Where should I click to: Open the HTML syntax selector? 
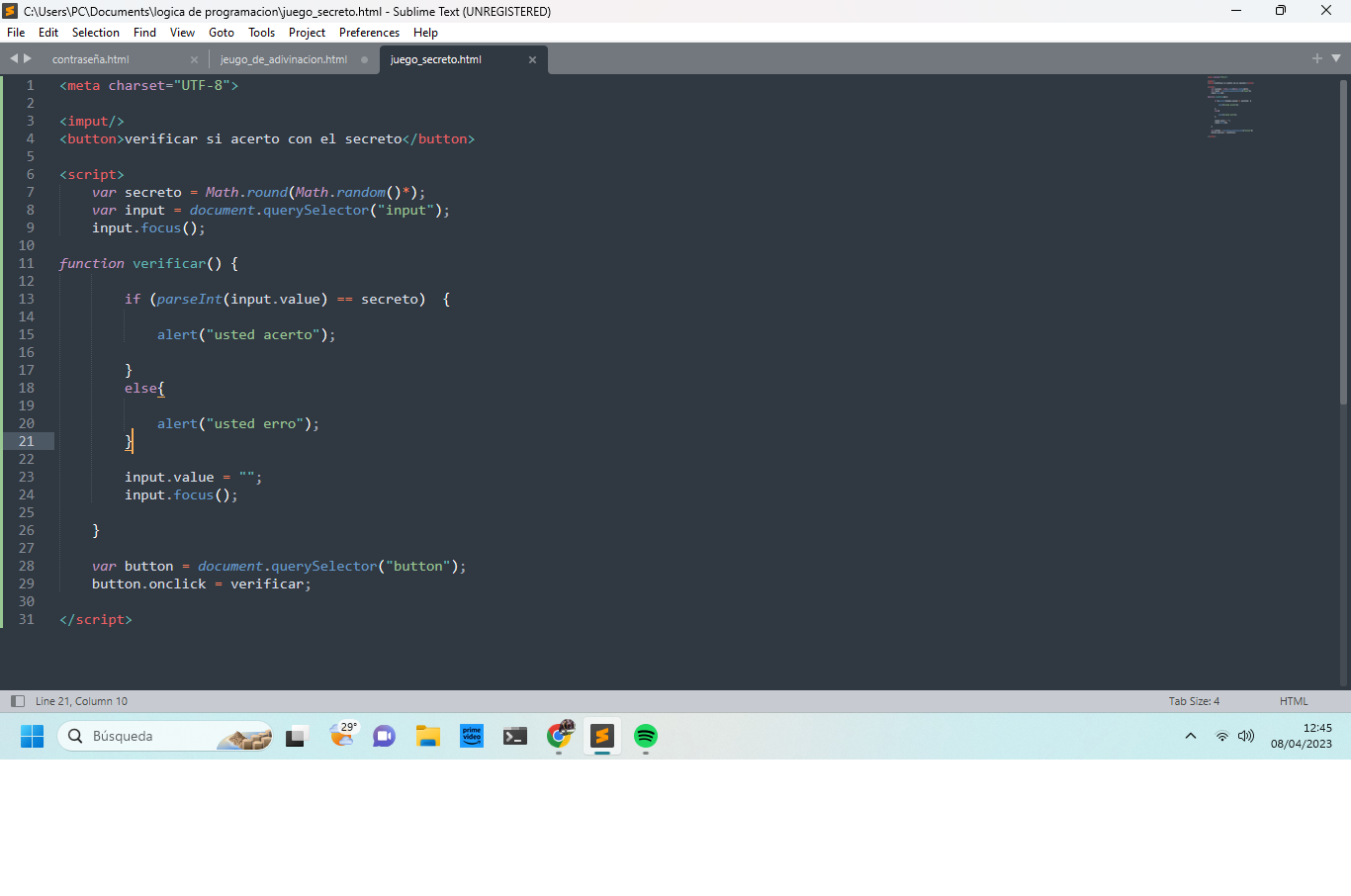pos(1294,701)
